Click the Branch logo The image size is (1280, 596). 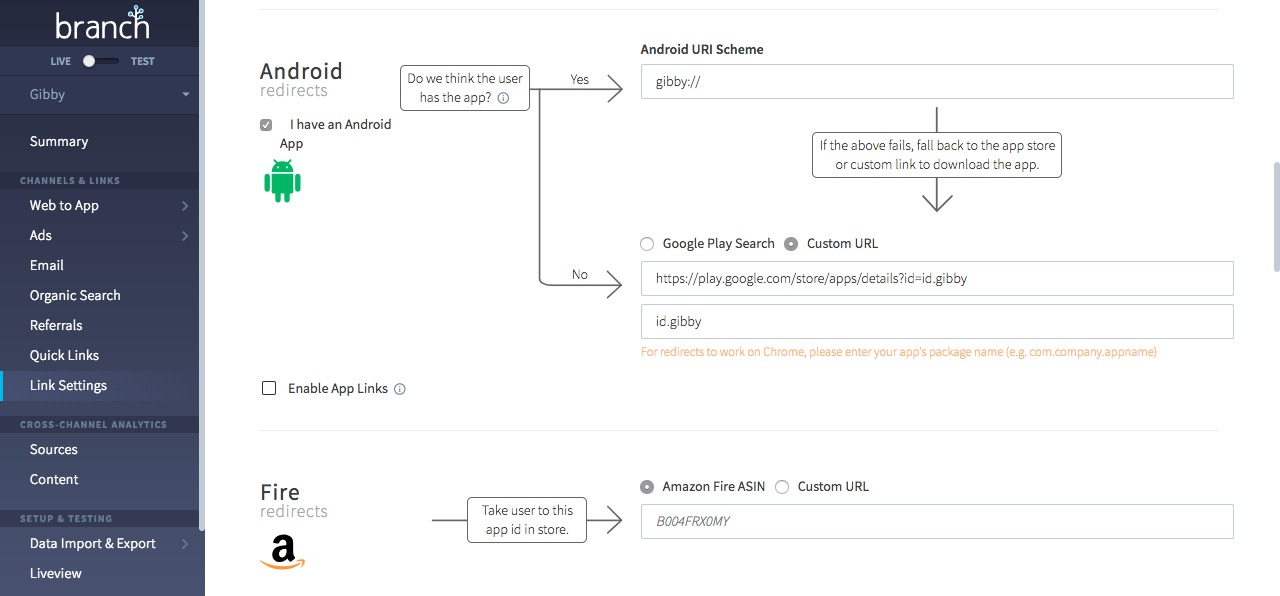pyautogui.click(x=102, y=24)
